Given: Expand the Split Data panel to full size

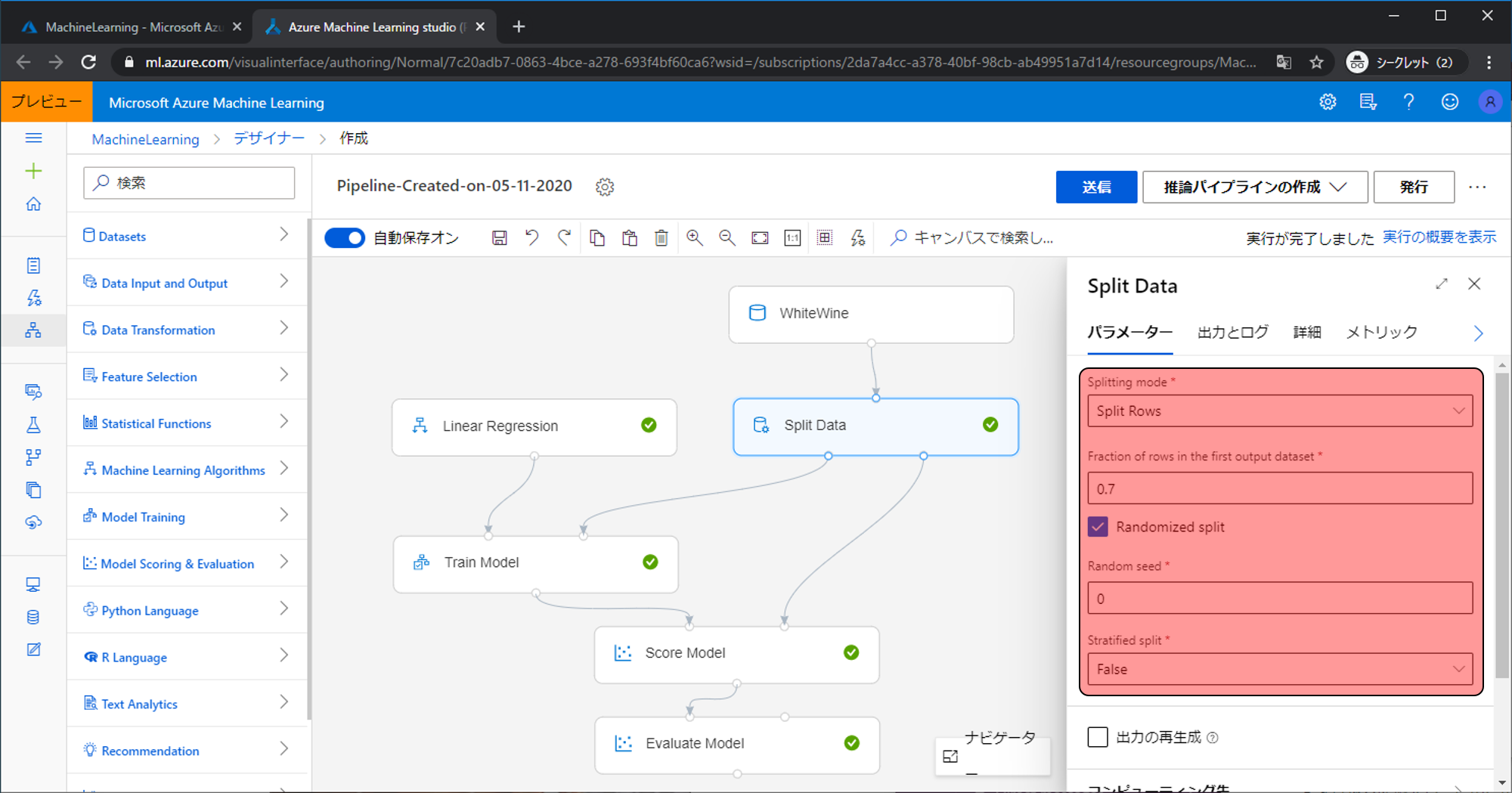Looking at the screenshot, I should click(1441, 284).
